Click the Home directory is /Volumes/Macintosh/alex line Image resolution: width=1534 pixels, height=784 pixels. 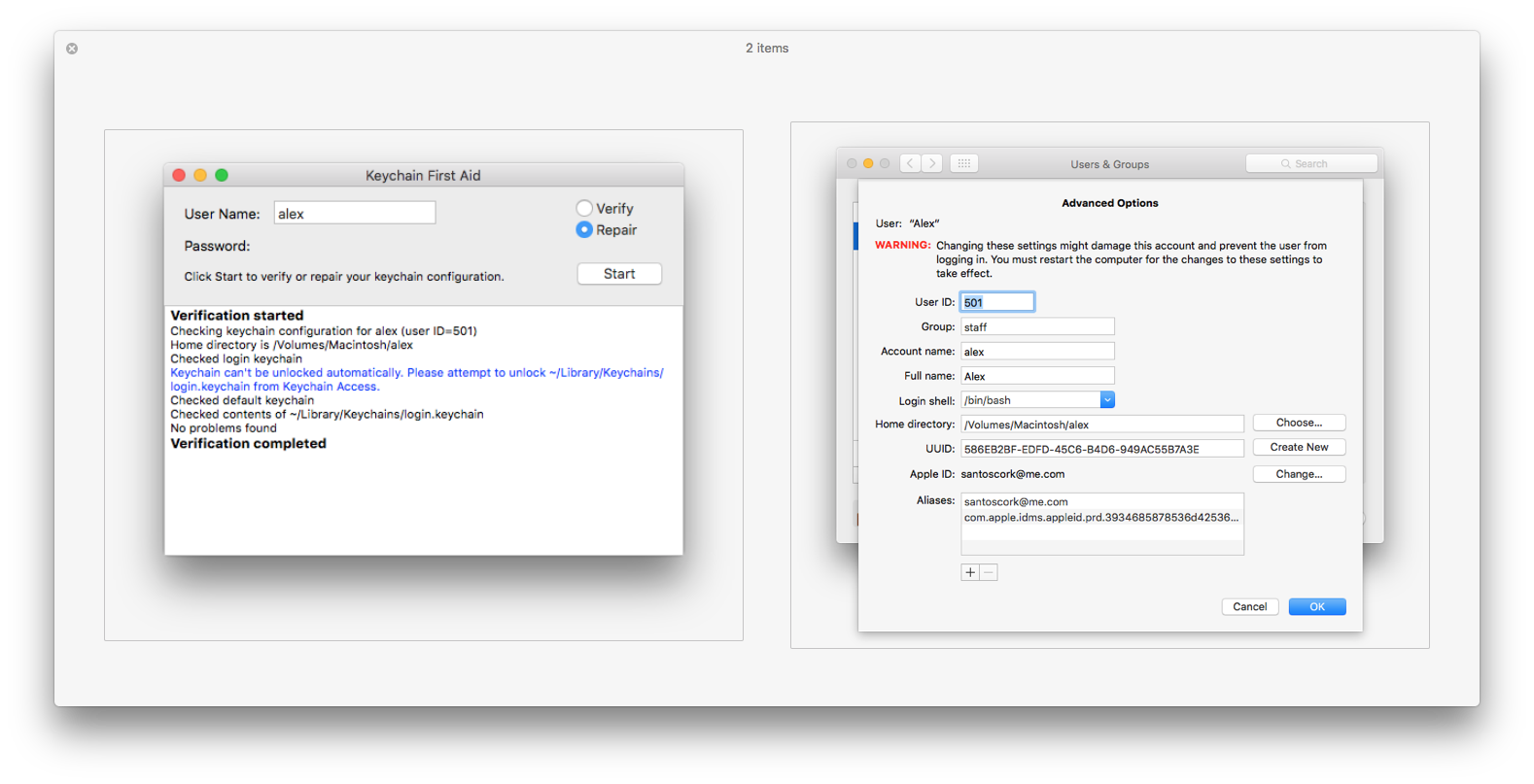pyautogui.click(x=292, y=345)
